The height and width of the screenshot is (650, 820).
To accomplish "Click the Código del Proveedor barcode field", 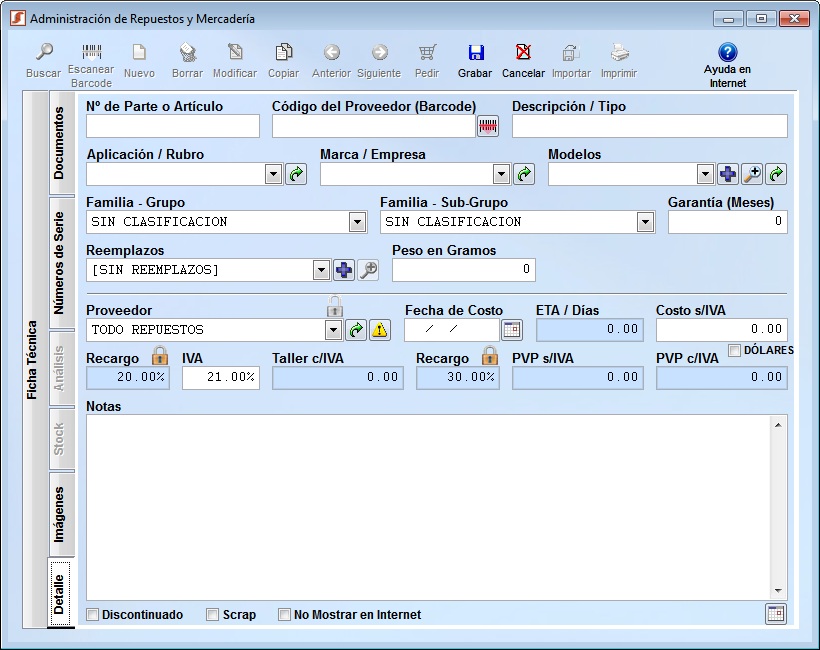I will (373, 127).
